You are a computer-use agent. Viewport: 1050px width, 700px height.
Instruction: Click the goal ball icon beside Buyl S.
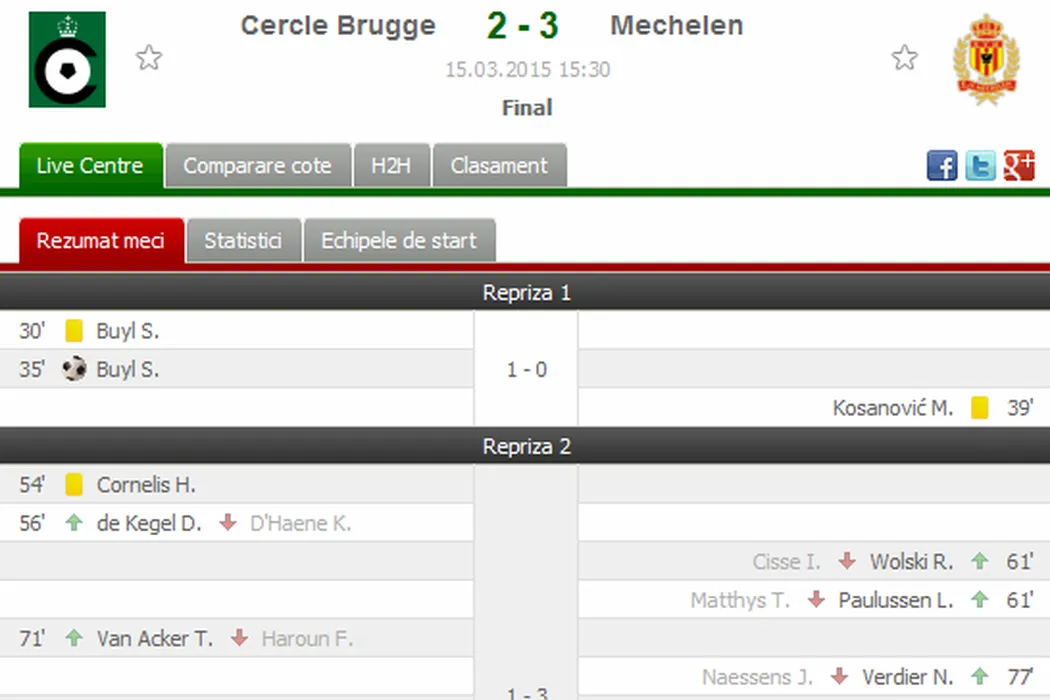pyautogui.click(x=74, y=370)
